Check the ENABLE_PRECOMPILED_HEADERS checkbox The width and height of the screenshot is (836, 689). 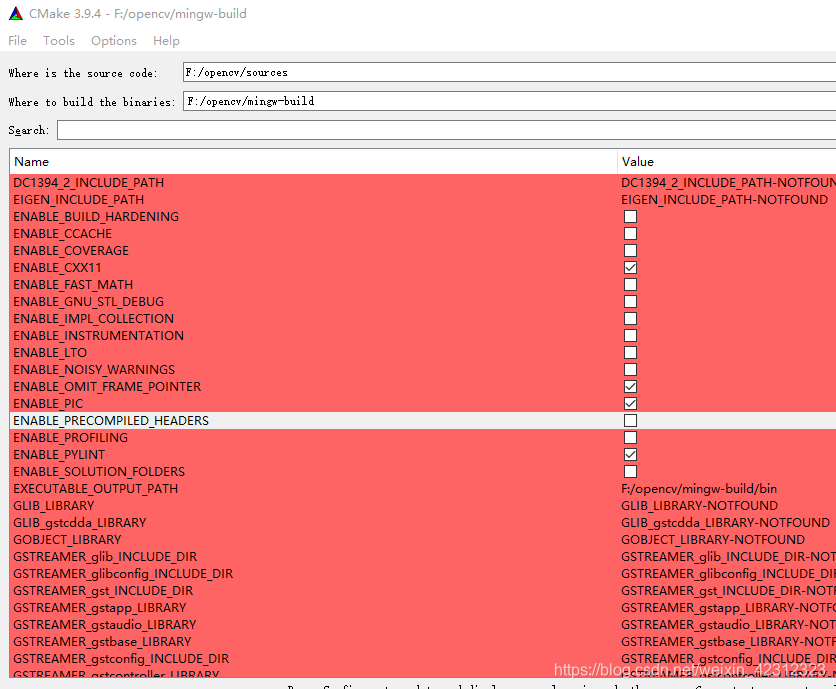click(x=630, y=421)
